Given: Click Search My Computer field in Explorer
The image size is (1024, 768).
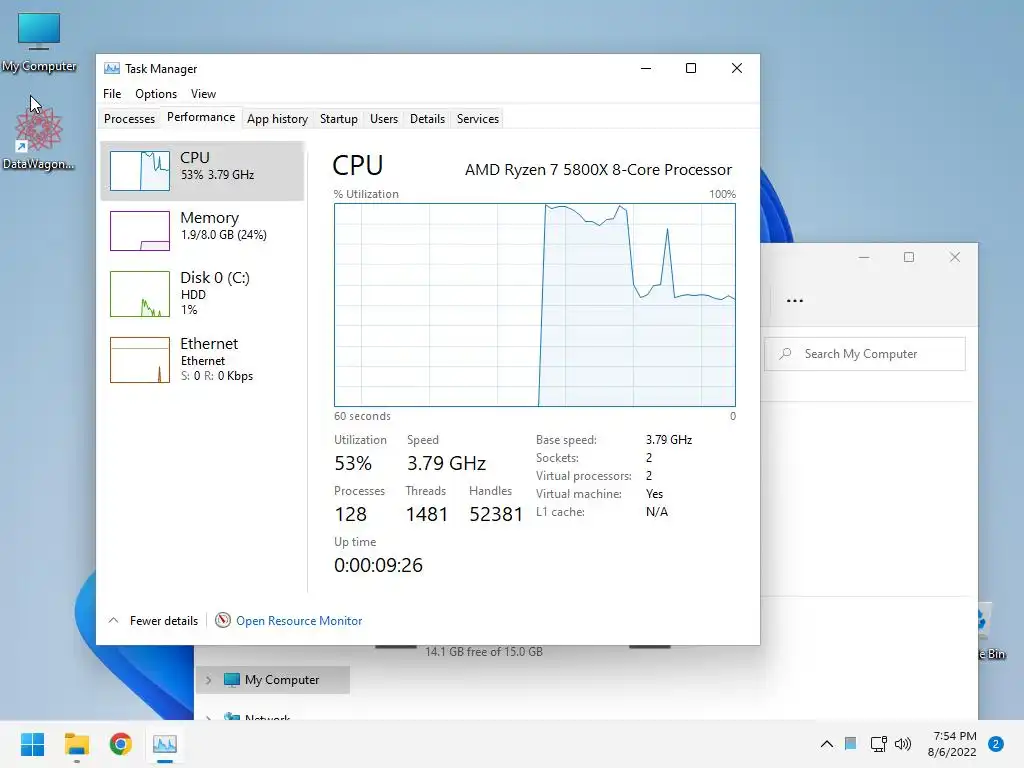Looking at the screenshot, I should [865, 354].
